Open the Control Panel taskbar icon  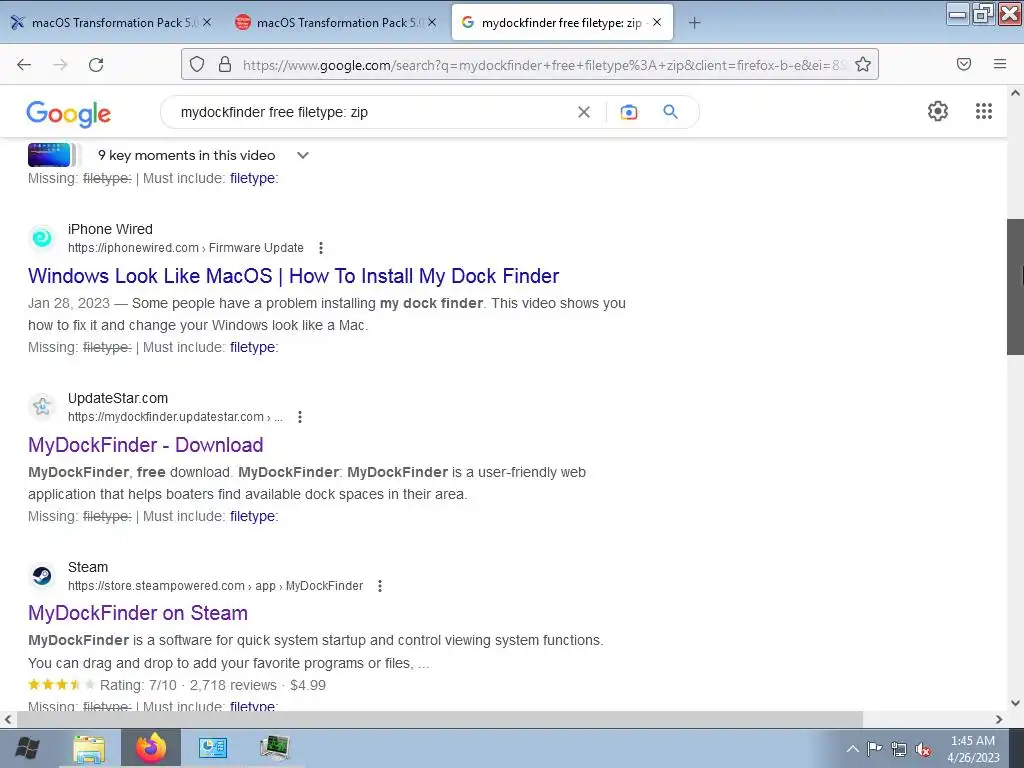click(x=212, y=748)
